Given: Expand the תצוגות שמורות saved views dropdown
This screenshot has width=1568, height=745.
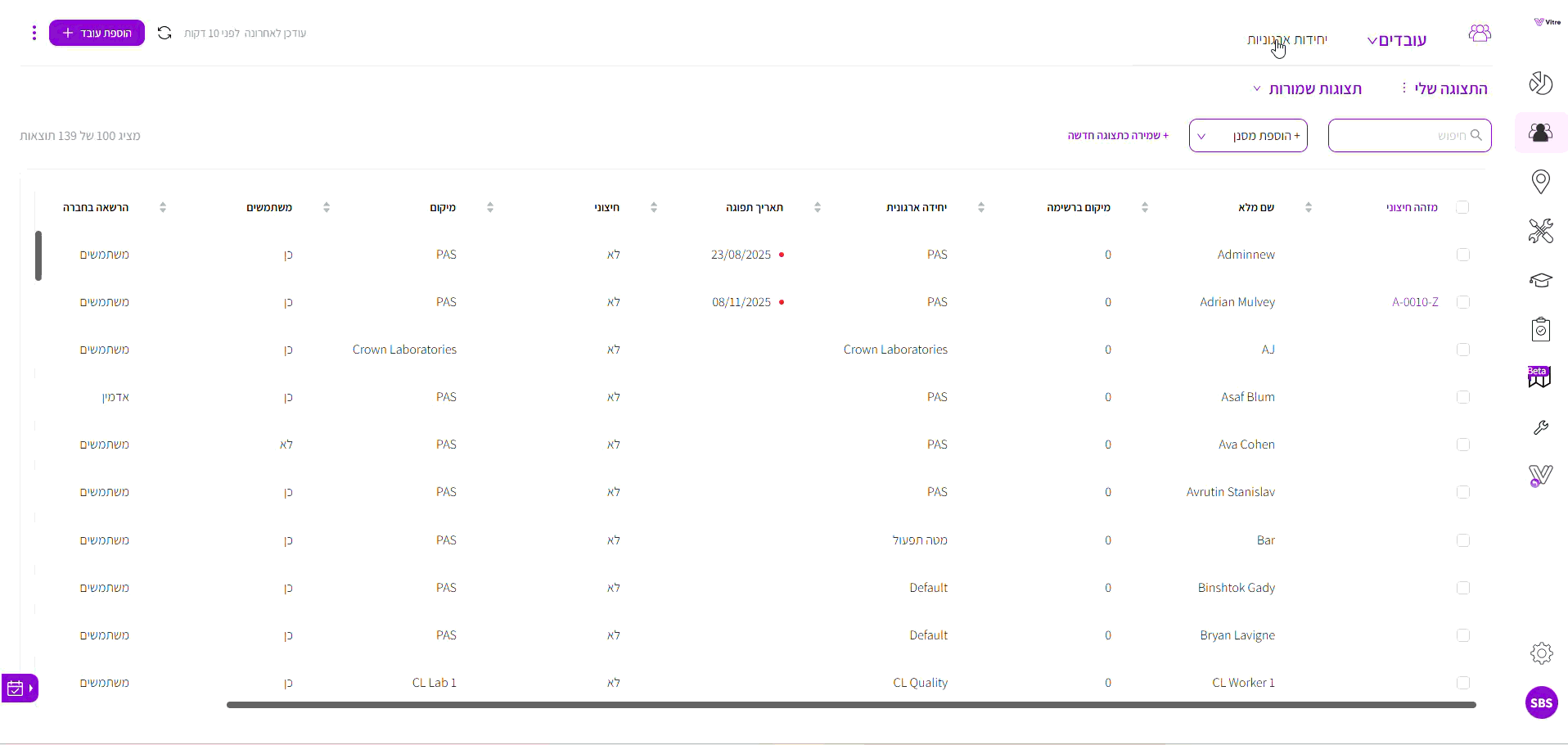Looking at the screenshot, I should [1308, 88].
